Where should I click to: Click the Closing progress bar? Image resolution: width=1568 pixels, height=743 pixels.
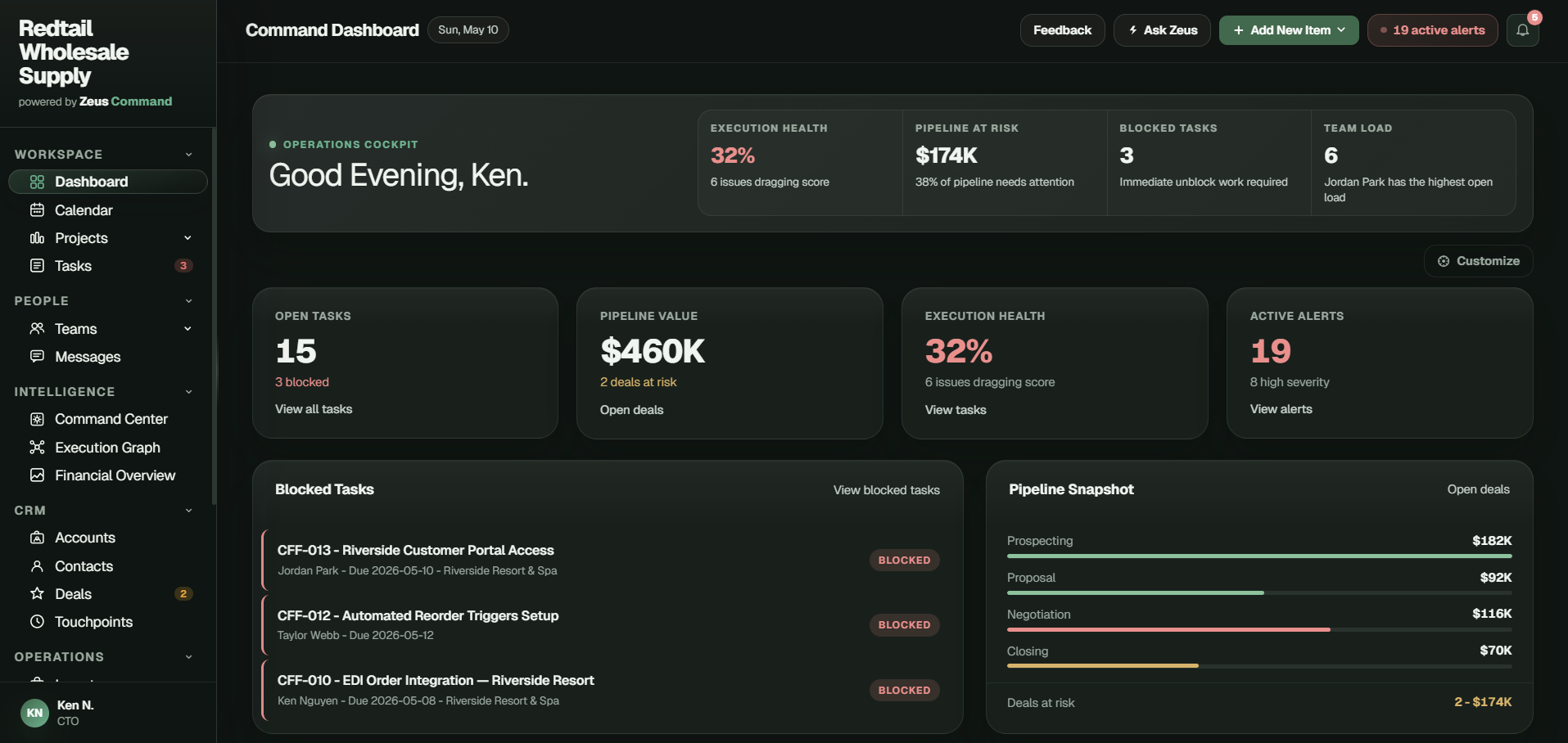pyautogui.click(x=1259, y=666)
